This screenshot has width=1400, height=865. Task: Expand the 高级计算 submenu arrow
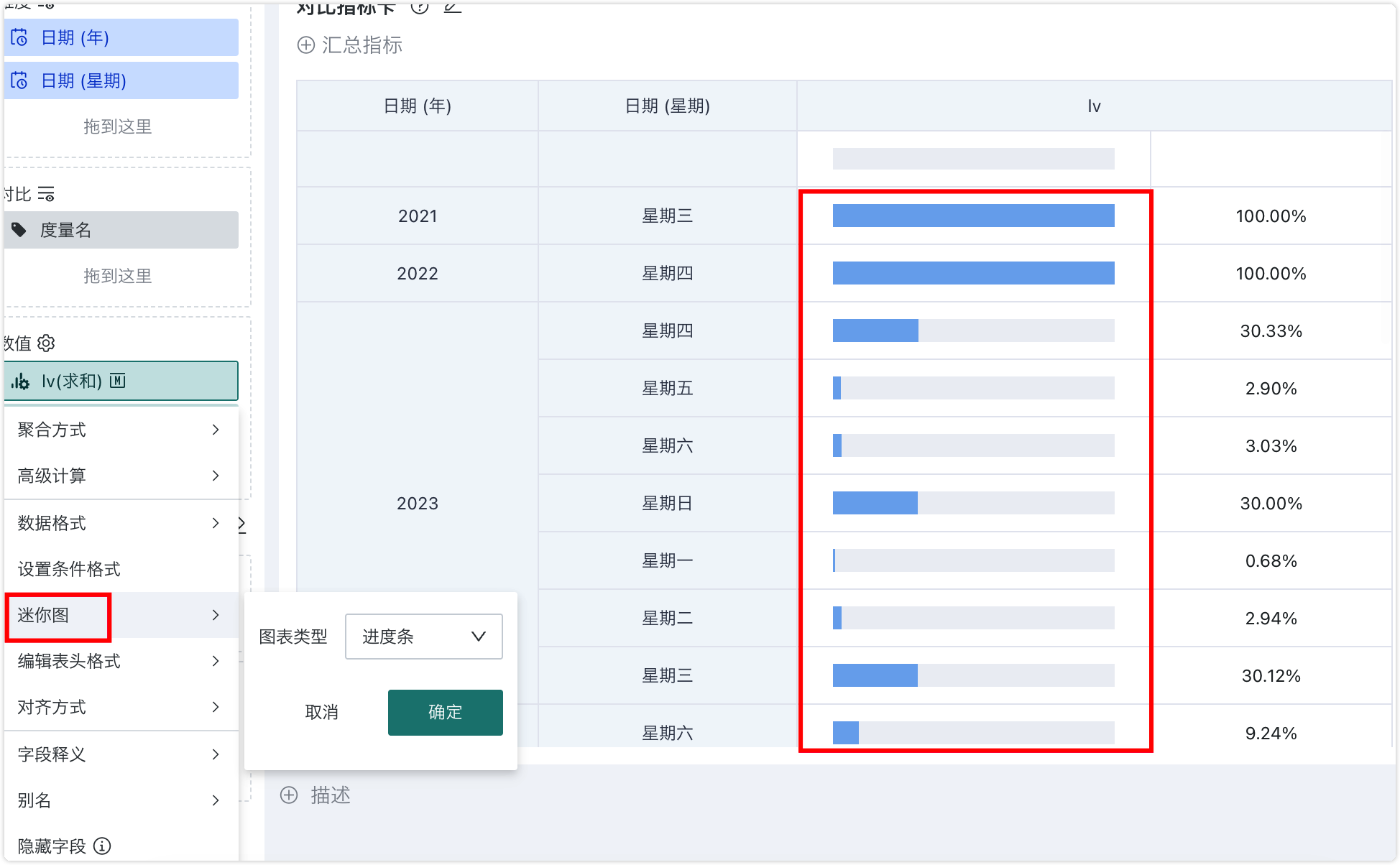[216, 476]
